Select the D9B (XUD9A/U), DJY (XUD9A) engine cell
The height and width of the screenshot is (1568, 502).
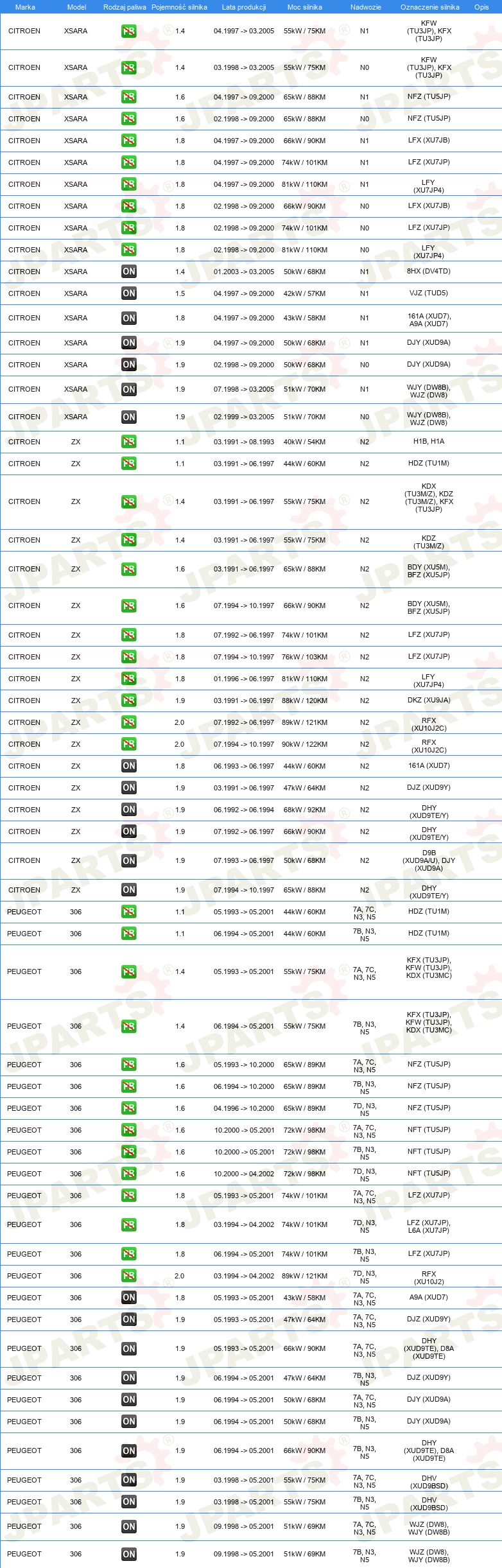point(429,860)
